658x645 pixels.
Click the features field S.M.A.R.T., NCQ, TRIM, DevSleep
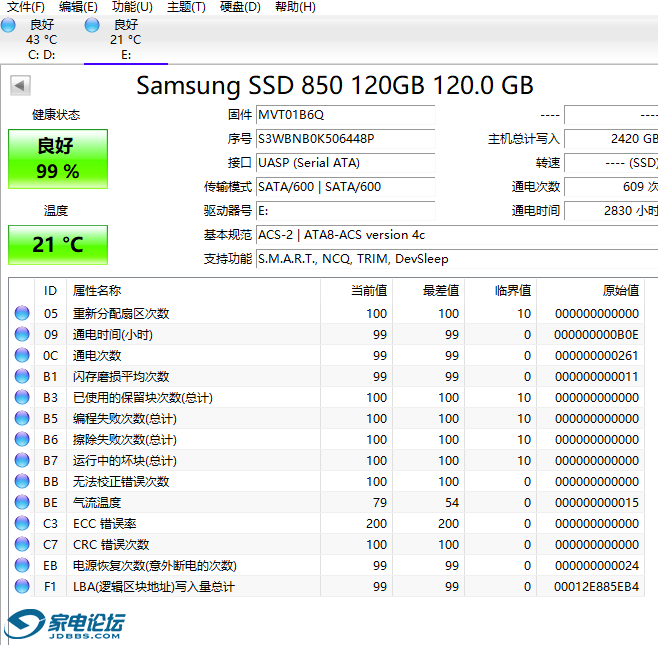coord(457,259)
